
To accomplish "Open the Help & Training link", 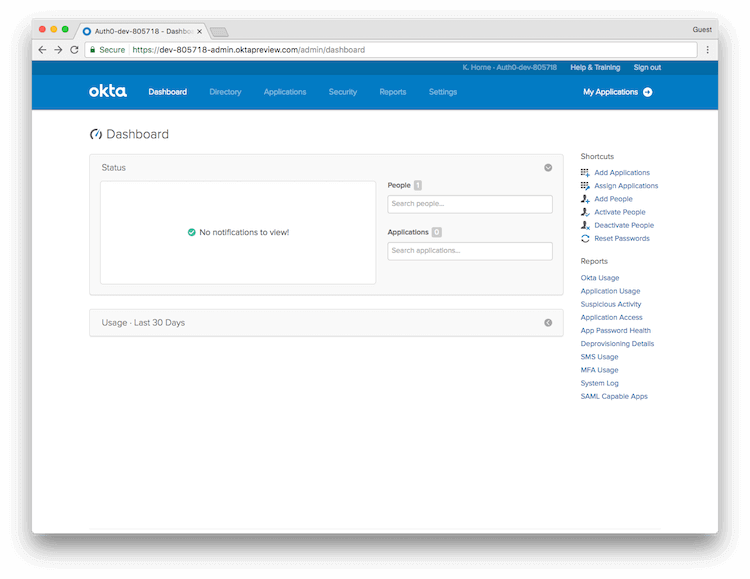I will pyautogui.click(x=593, y=67).
